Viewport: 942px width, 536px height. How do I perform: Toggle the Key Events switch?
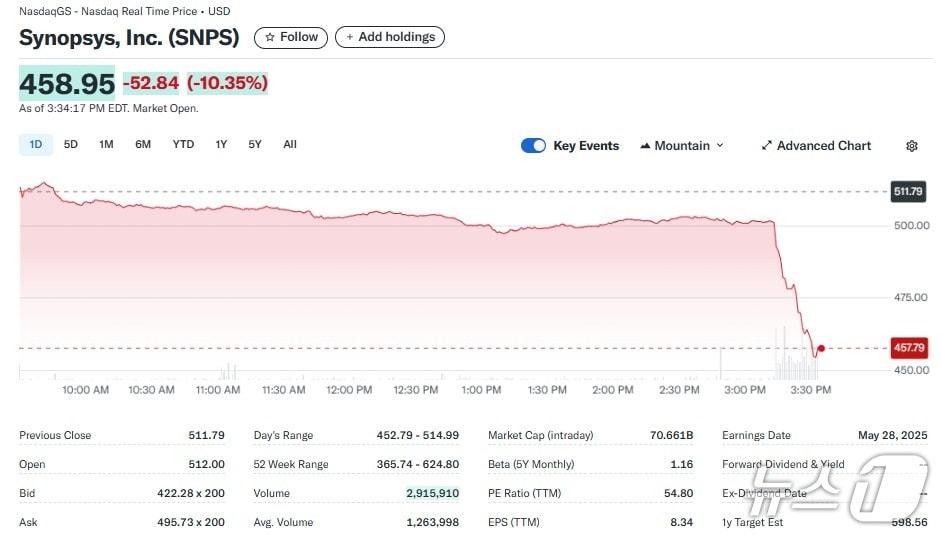click(533, 146)
